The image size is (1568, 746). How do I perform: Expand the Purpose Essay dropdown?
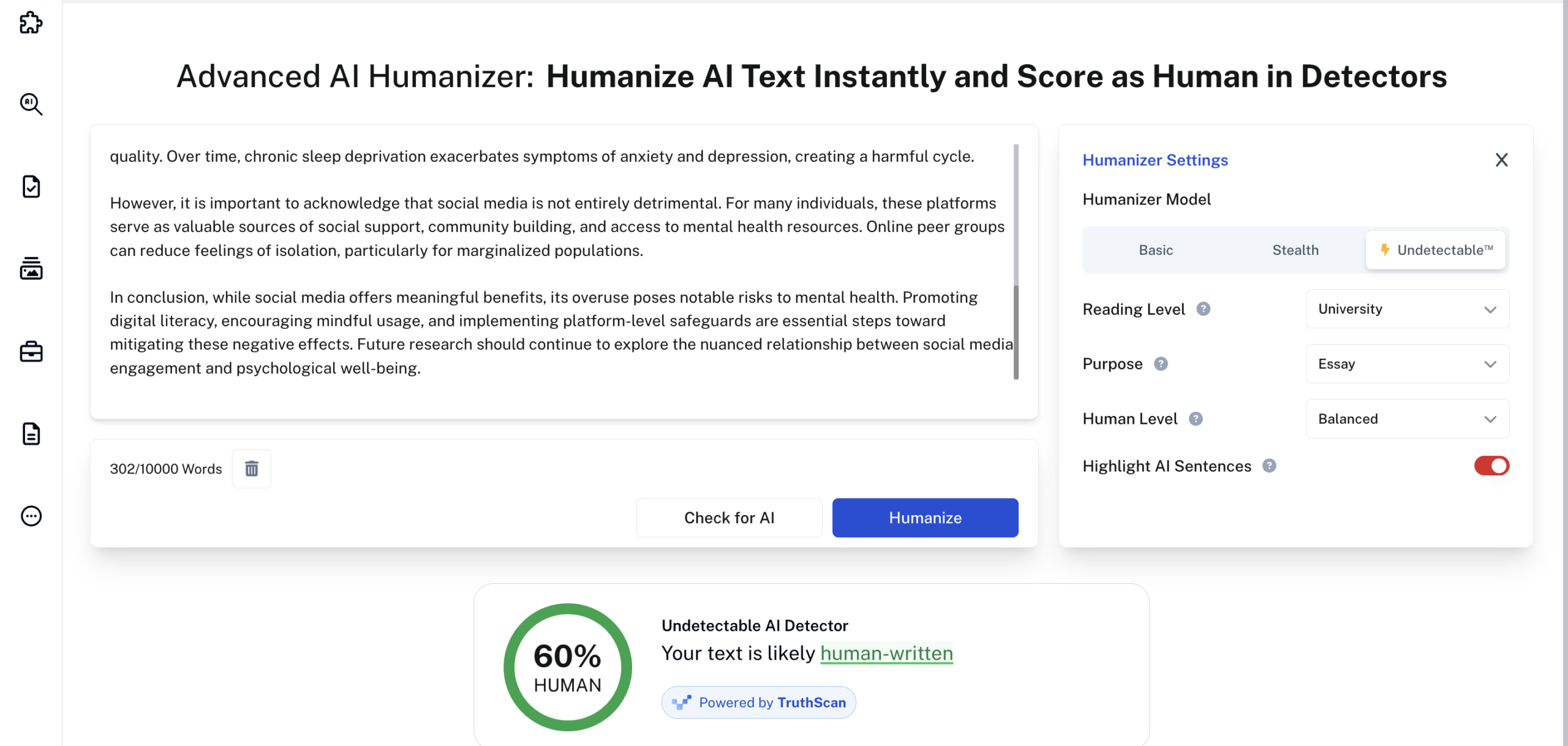1407,364
